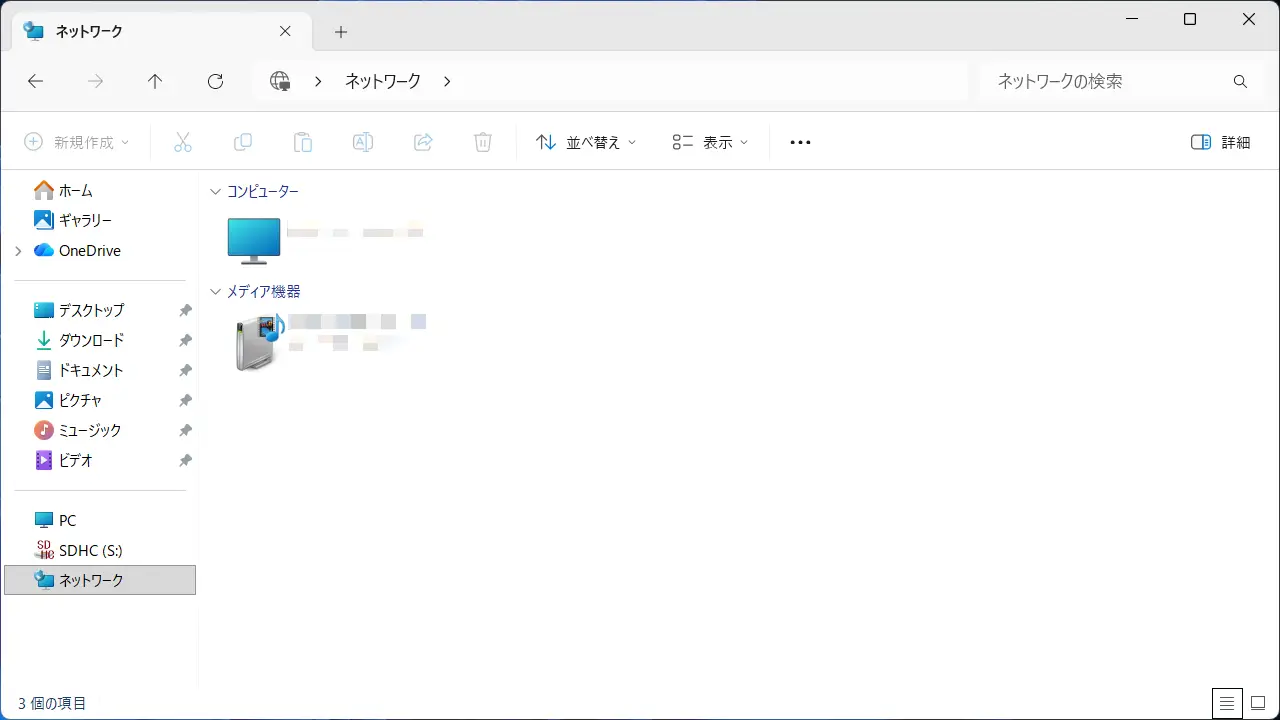Open the 並べ替え sort dropdown
Viewport: 1280px width, 720px height.
586,142
